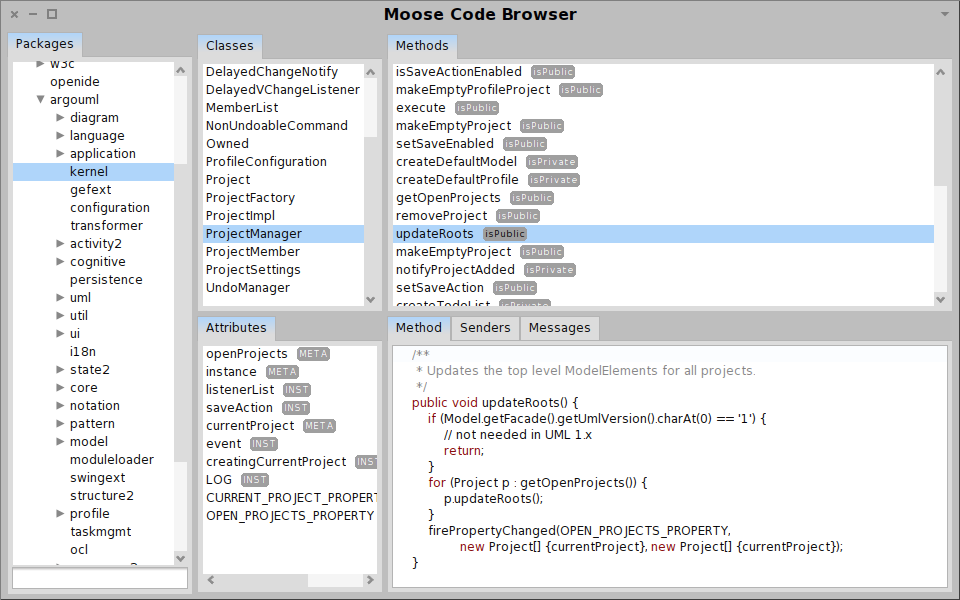This screenshot has height=600, width=960.
Task: Select the Attributes tab
Action: [x=236, y=328]
